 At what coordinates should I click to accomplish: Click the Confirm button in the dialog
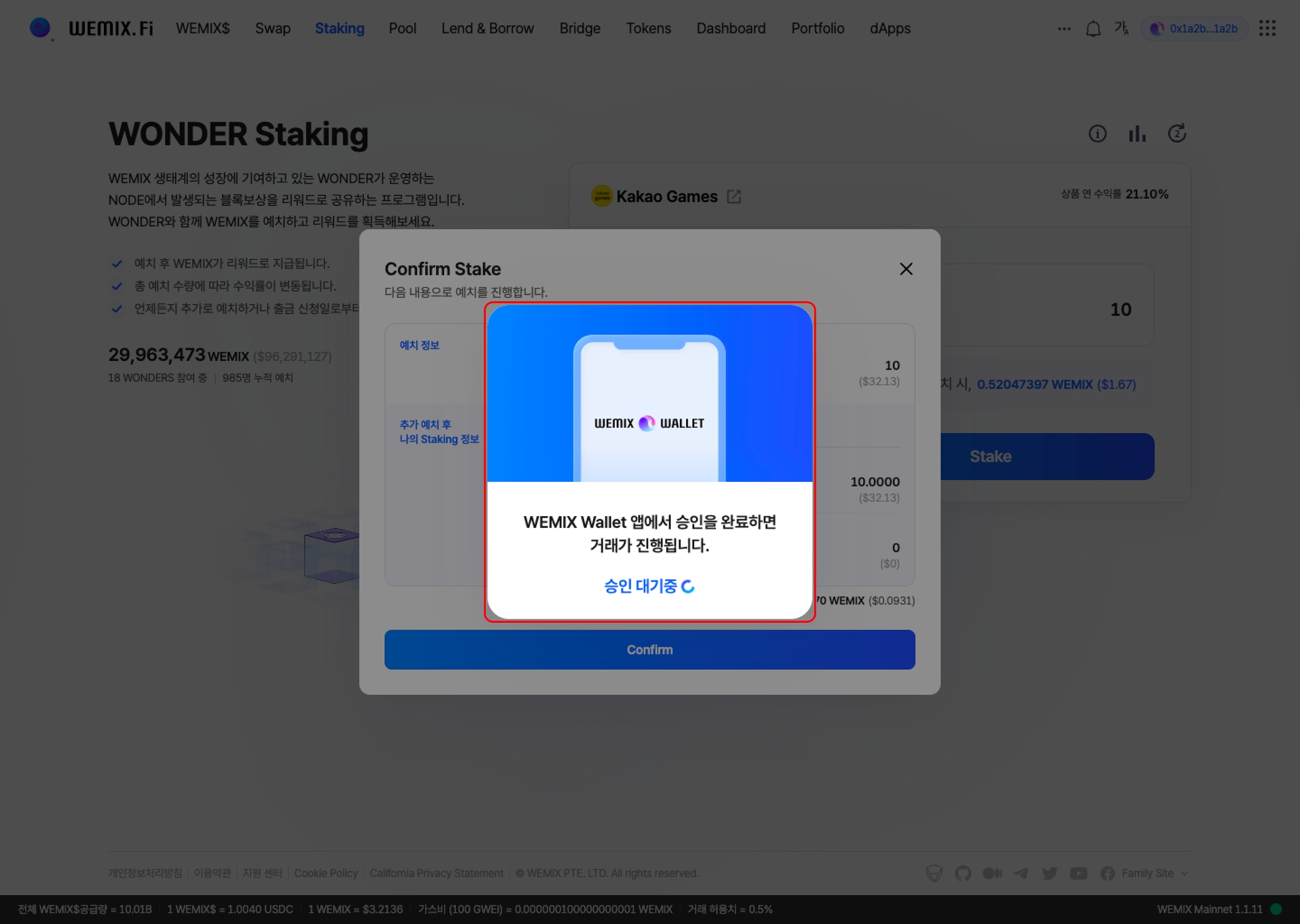(x=649, y=650)
